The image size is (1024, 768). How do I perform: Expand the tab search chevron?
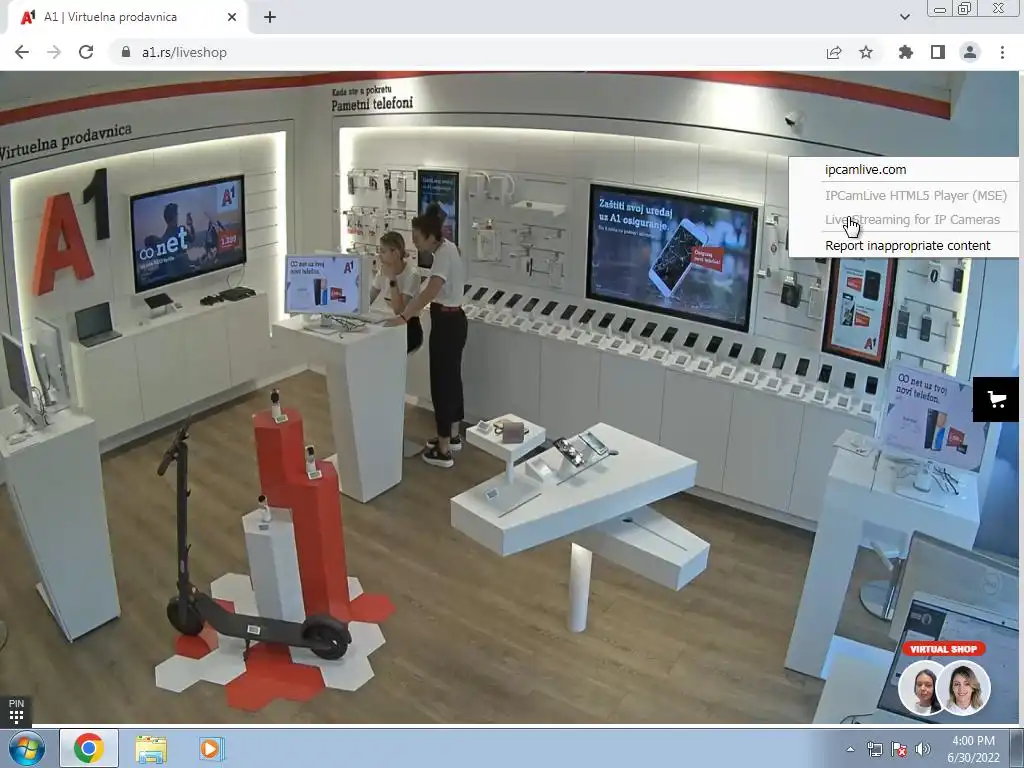click(x=904, y=17)
